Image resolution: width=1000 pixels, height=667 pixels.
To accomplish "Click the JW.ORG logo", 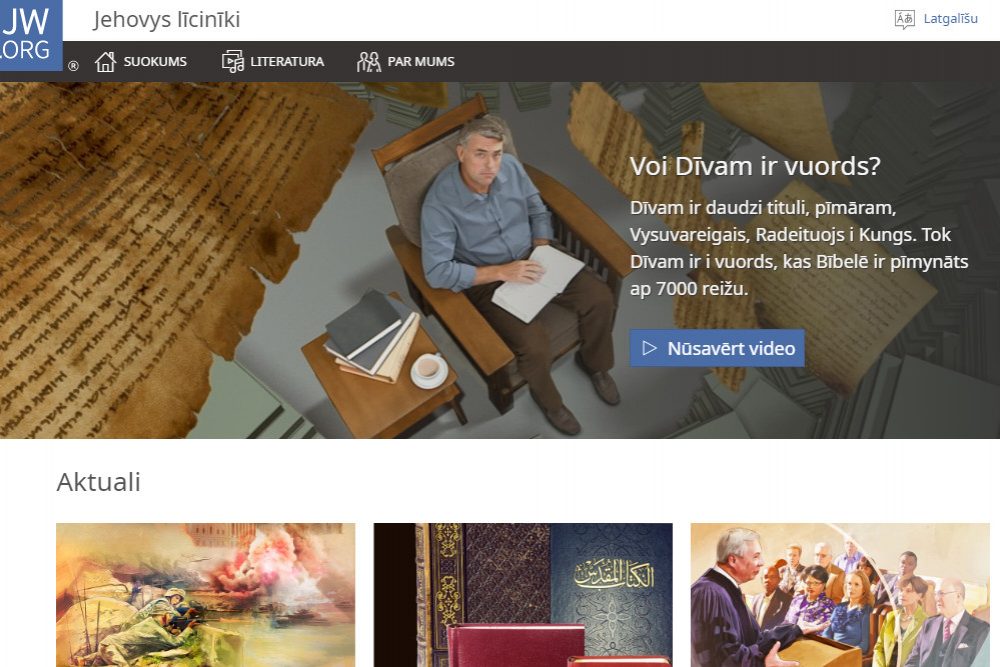I will point(30,34).
